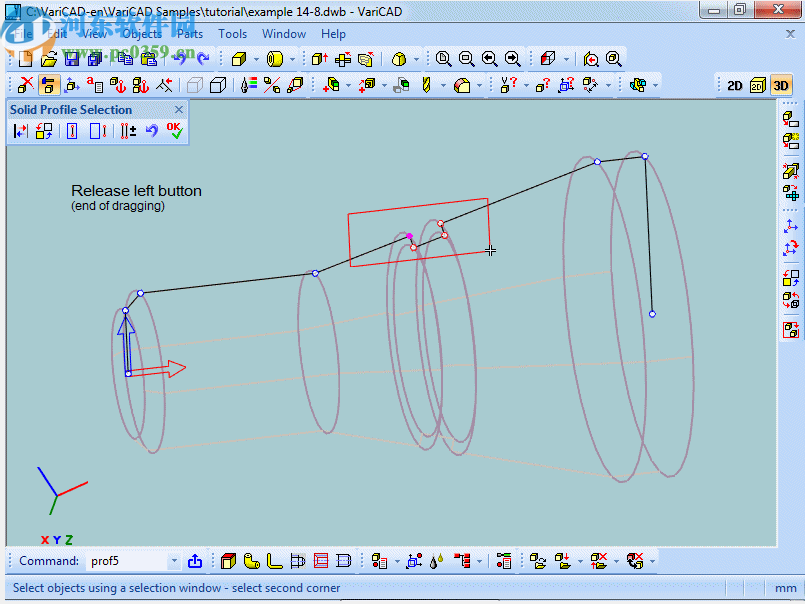Click the New file icon
Image resolution: width=805 pixels, height=604 pixels.
[x=25, y=59]
